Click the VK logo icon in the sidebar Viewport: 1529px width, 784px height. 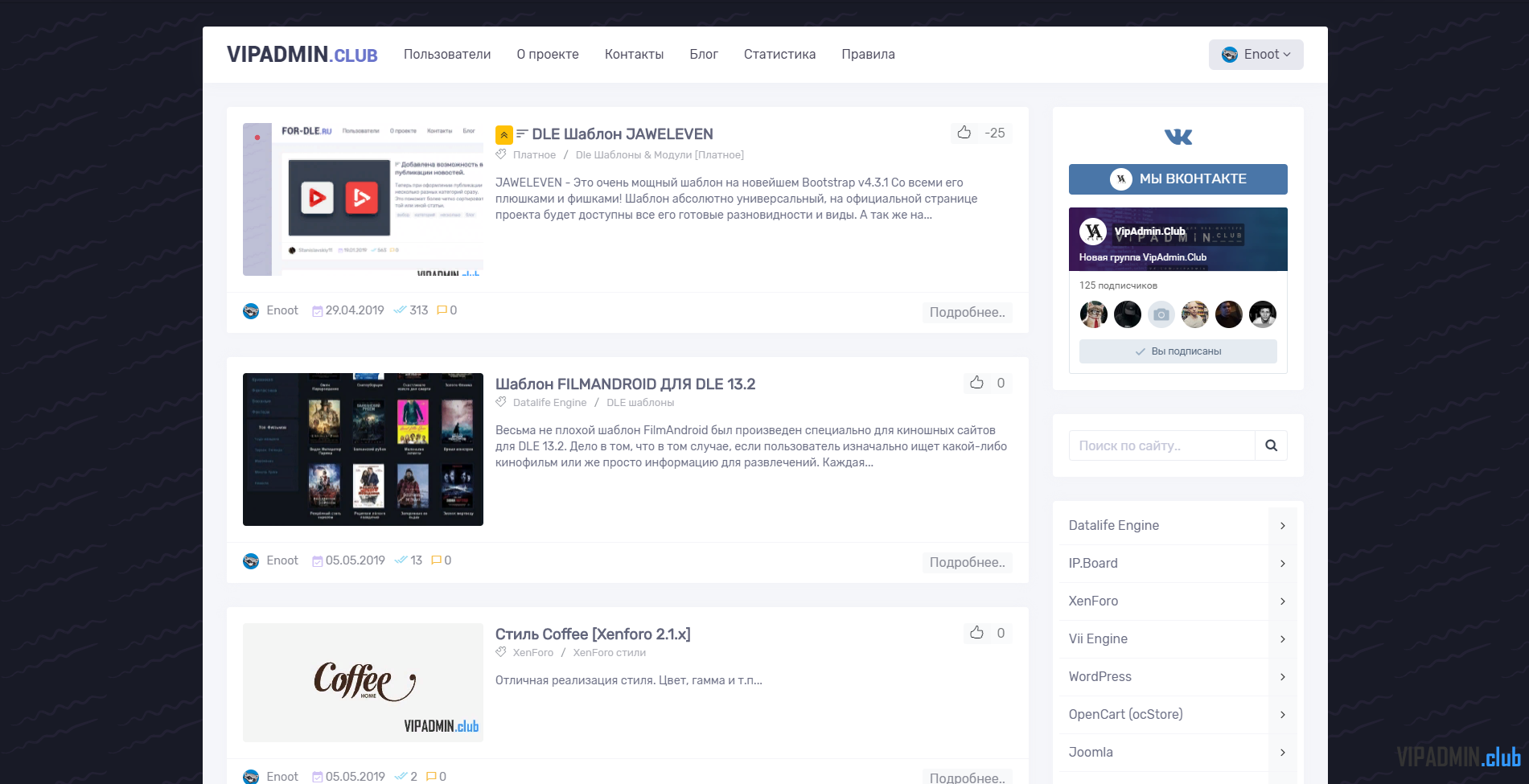click(x=1178, y=137)
